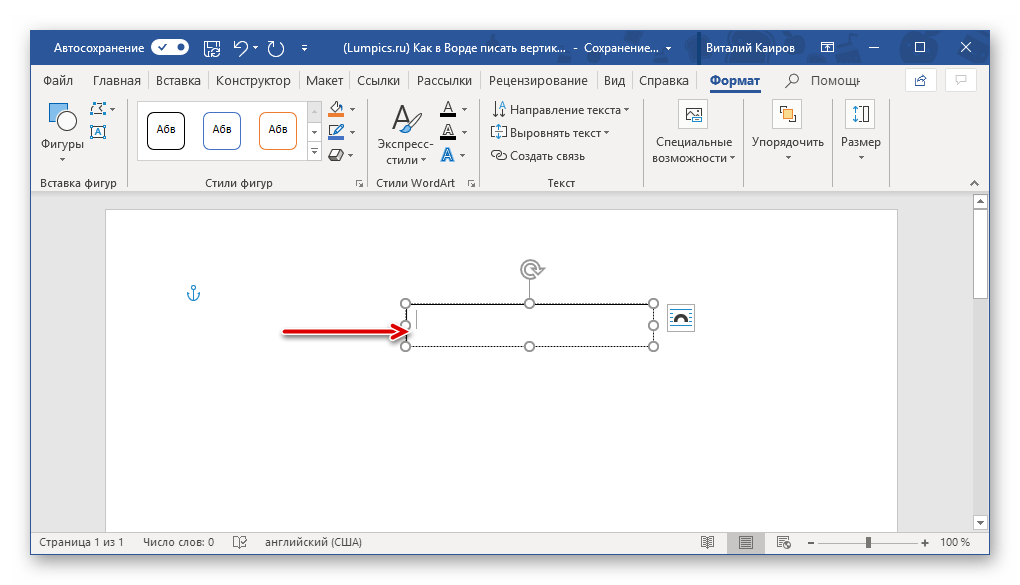1020x585 pixels.
Task: Open document title save location dropdown
Action: (668, 48)
